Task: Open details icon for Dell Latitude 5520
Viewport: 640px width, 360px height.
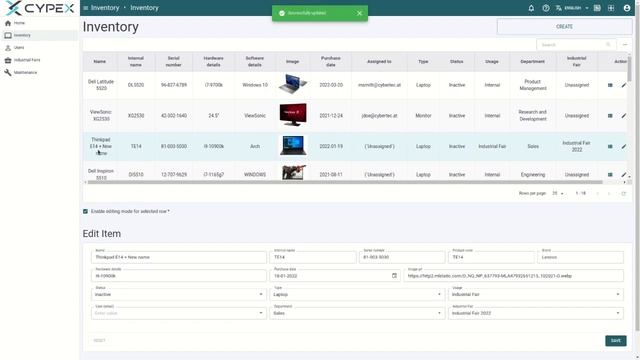Action: (610, 85)
